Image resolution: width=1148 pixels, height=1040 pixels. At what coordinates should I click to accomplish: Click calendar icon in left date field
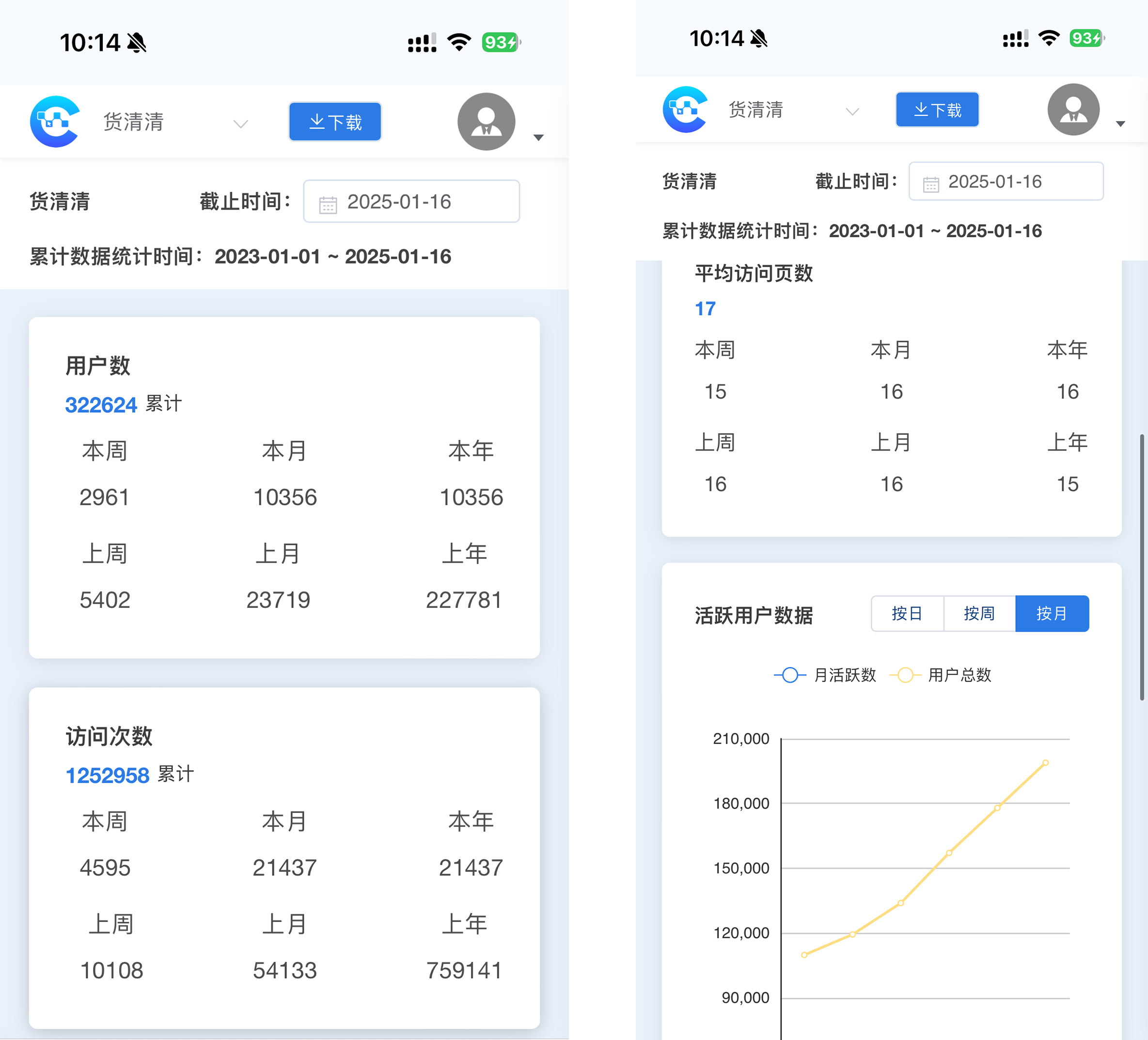point(328,204)
